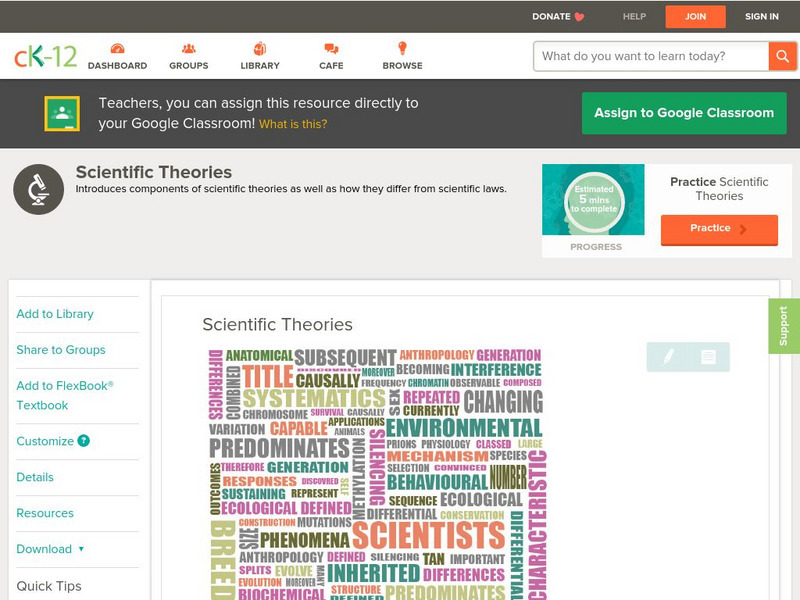The height and width of the screenshot is (600, 800).
Task: Click the BROWSE menu label
Action: (x=403, y=66)
